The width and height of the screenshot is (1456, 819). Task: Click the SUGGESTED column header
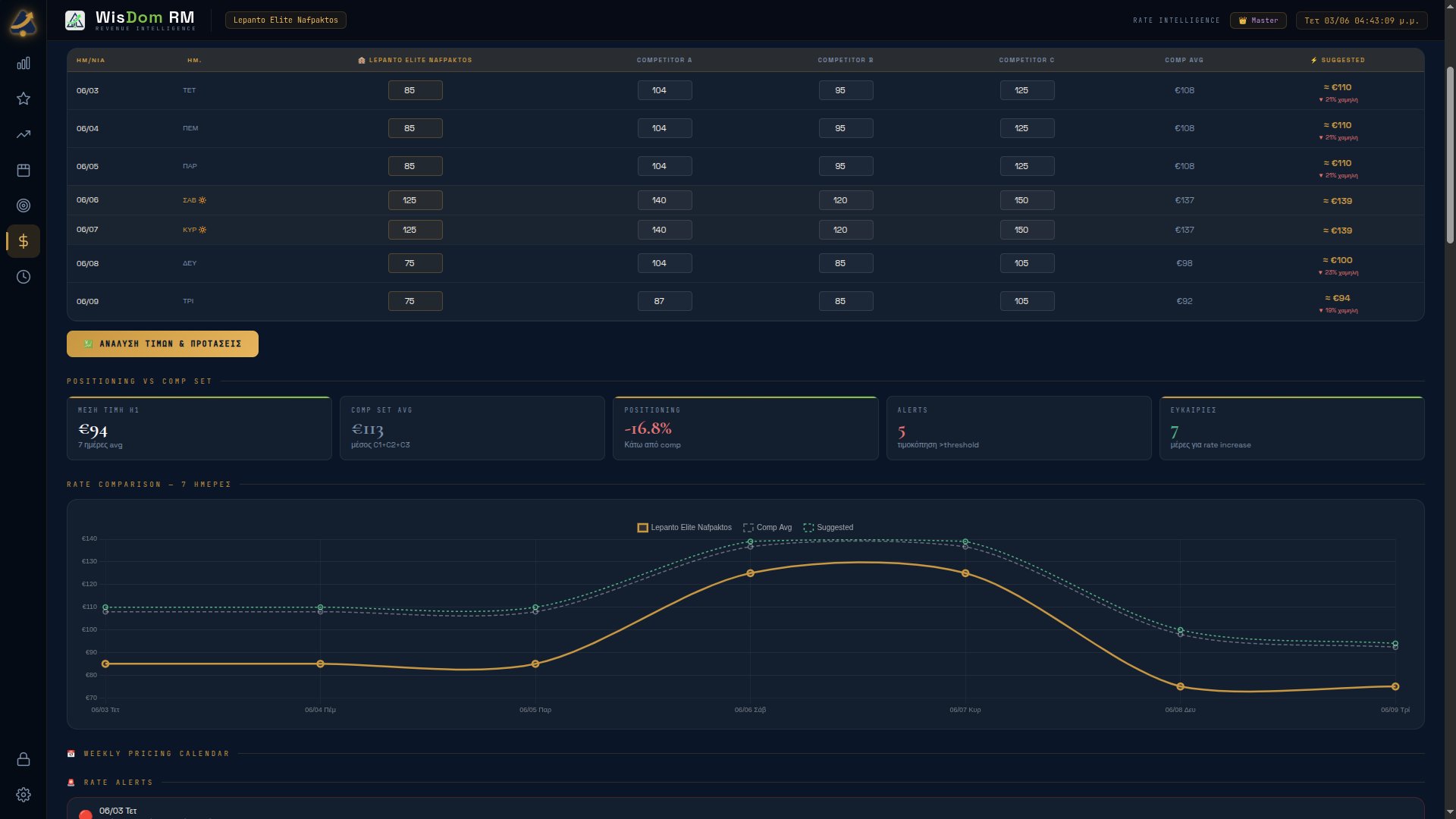(x=1338, y=60)
